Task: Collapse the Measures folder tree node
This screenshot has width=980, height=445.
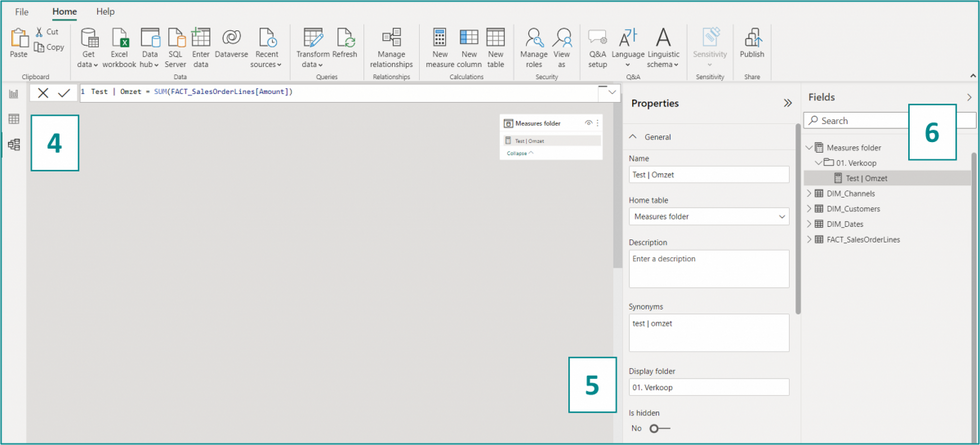Action: [x=809, y=148]
